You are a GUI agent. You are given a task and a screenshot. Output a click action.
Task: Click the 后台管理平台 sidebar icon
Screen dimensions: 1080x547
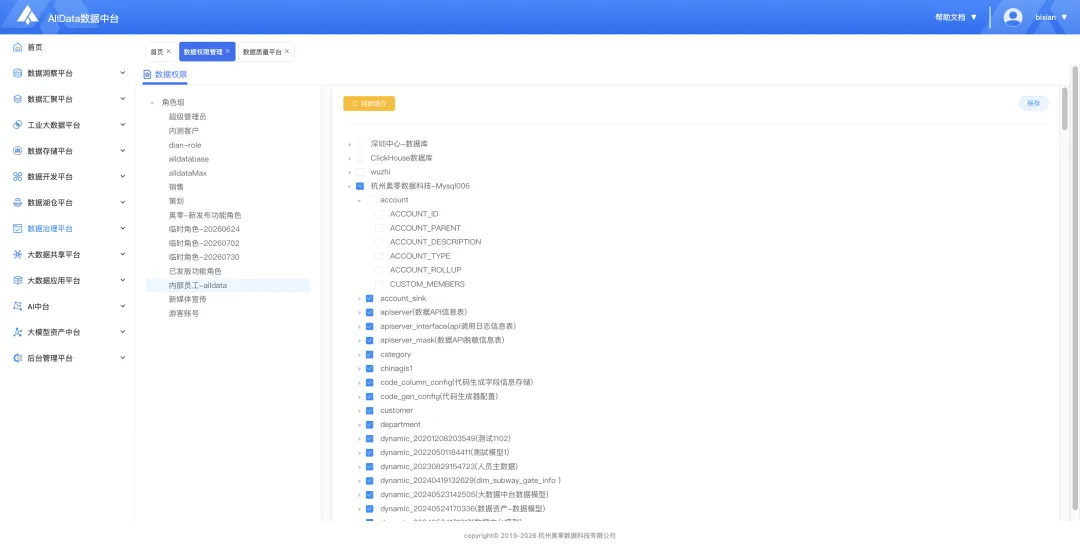(18, 358)
